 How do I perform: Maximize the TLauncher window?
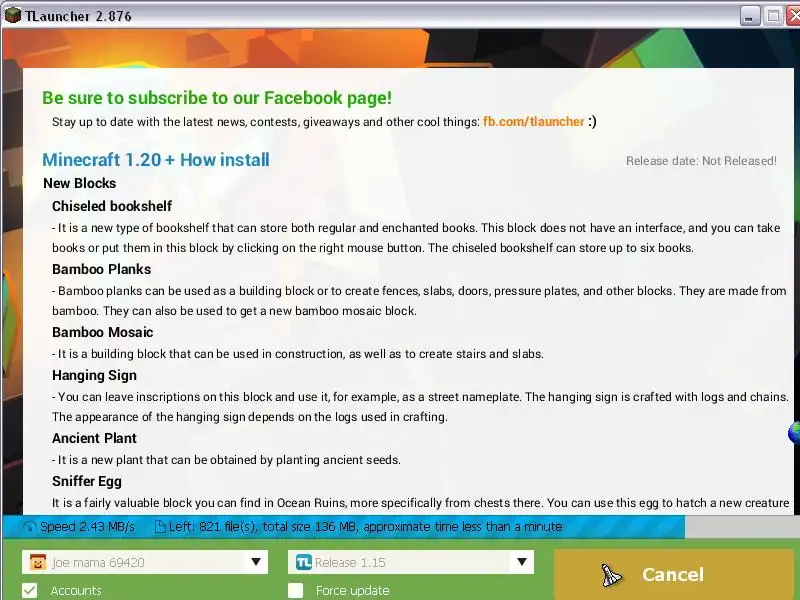773,16
